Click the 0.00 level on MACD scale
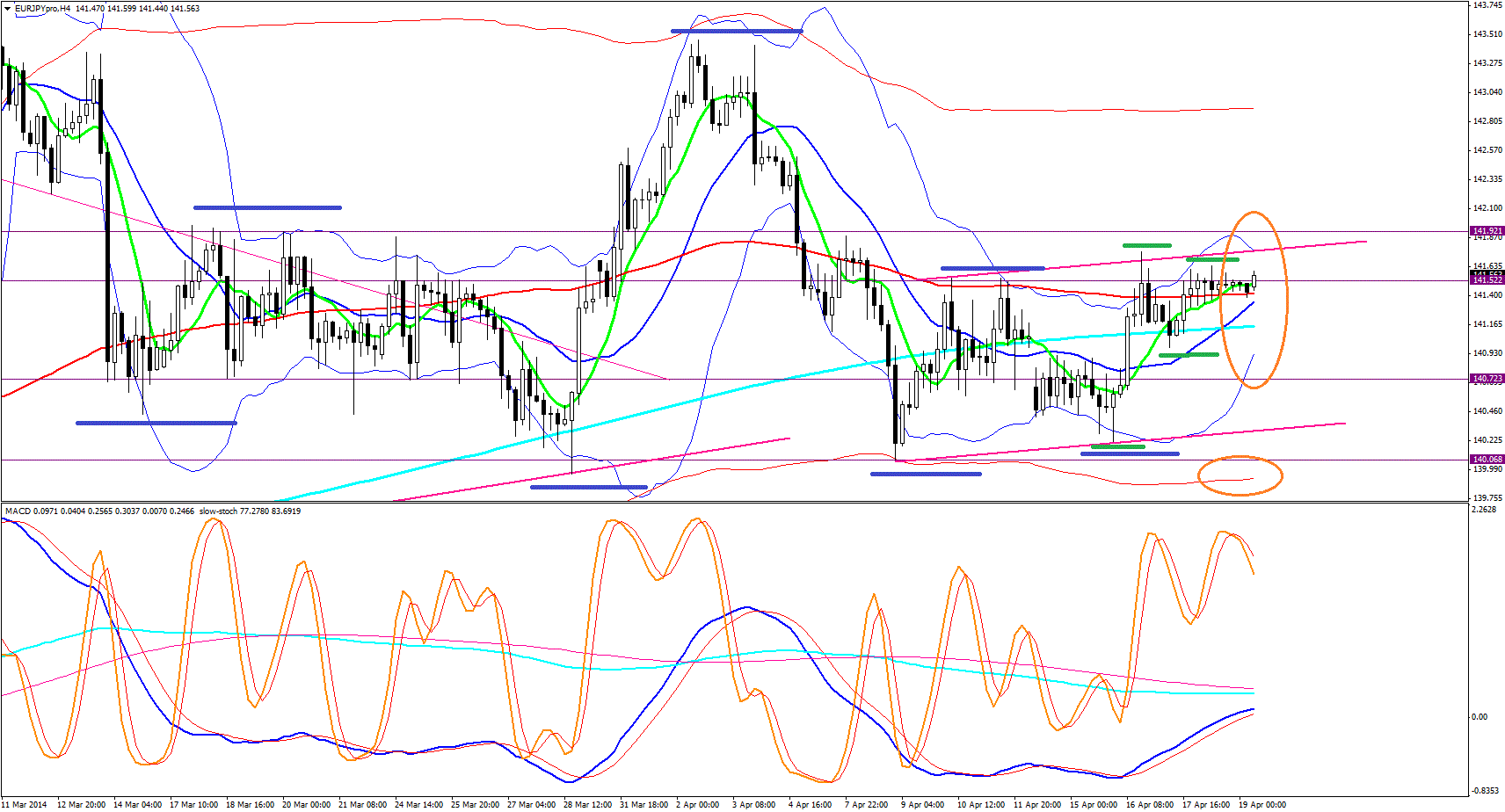The width and height of the screenshot is (1505, 812). (1480, 717)
